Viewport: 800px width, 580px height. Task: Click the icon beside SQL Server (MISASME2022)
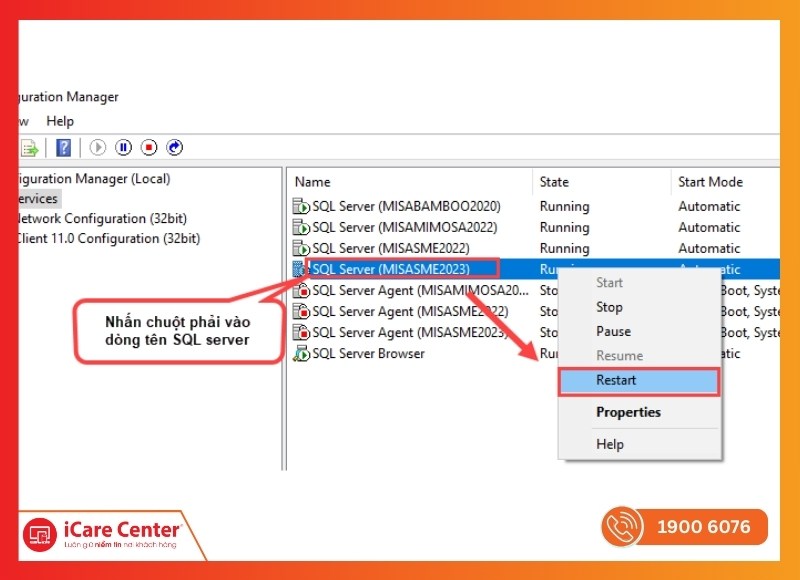pyautogui.click(x=301, y=248)
